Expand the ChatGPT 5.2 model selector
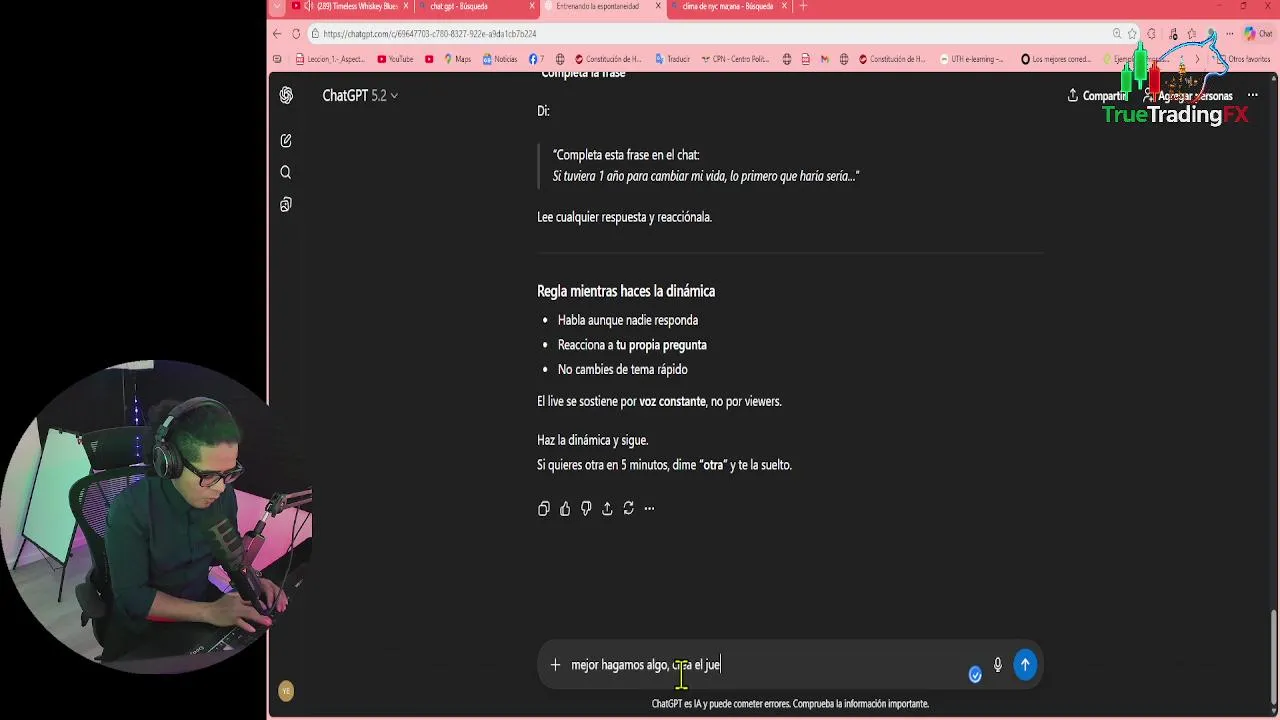 360,96
